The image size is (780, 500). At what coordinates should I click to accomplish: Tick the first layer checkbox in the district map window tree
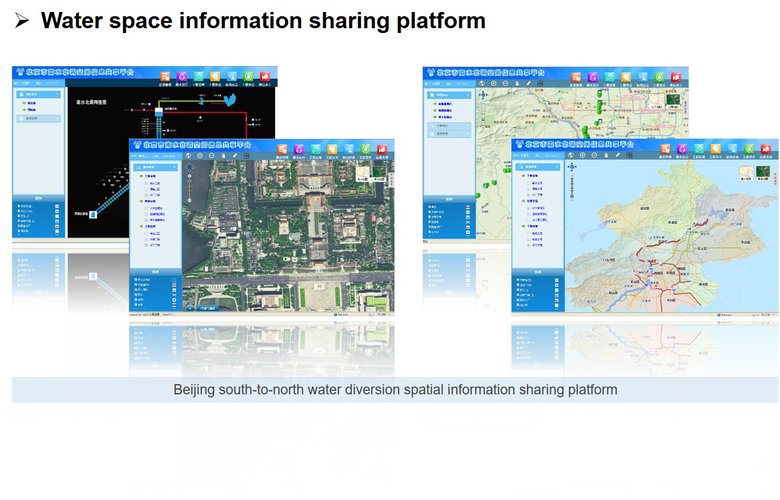pos(528,183)
